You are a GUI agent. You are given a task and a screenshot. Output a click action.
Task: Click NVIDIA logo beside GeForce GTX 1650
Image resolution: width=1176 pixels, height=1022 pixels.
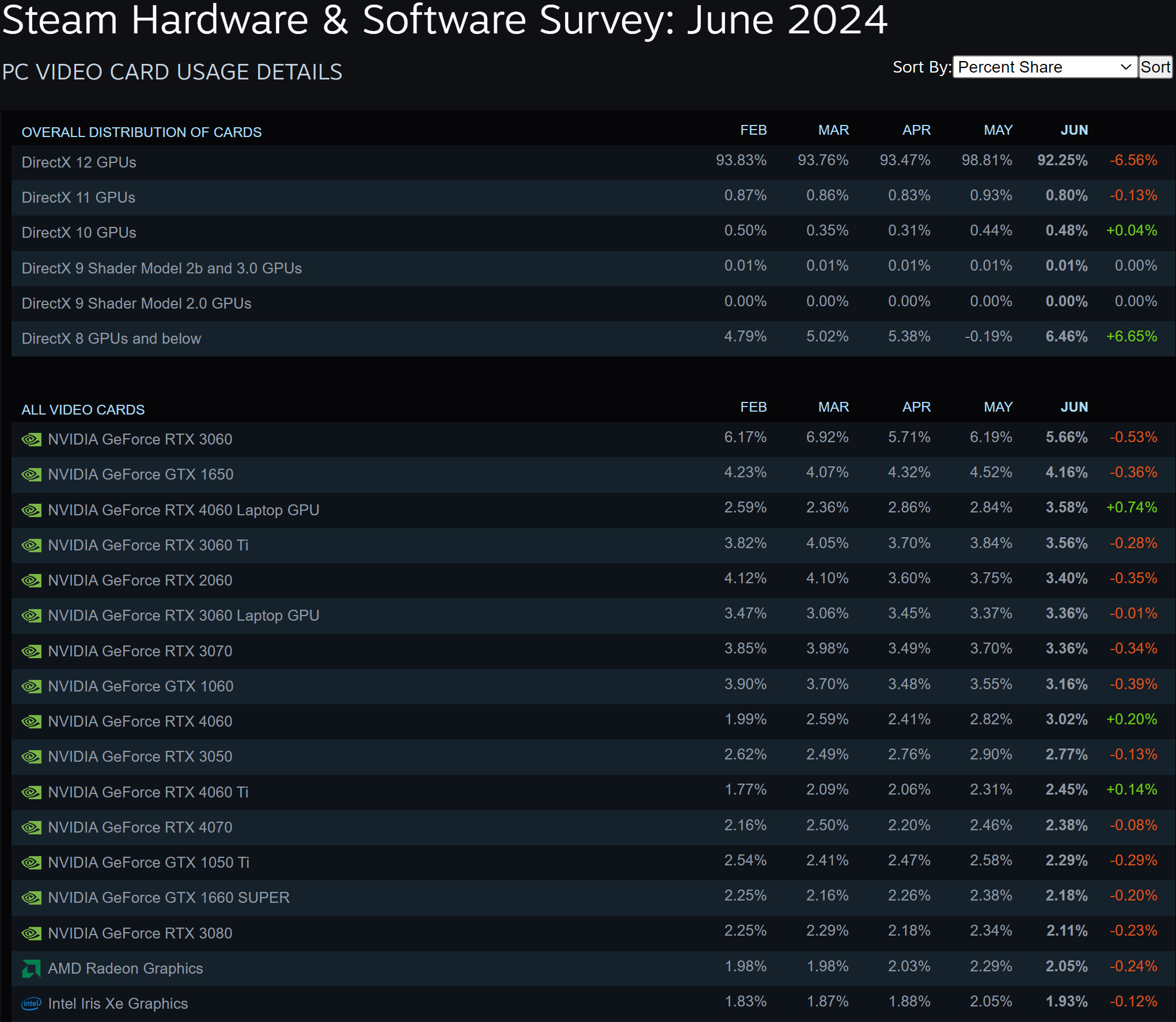32,475
